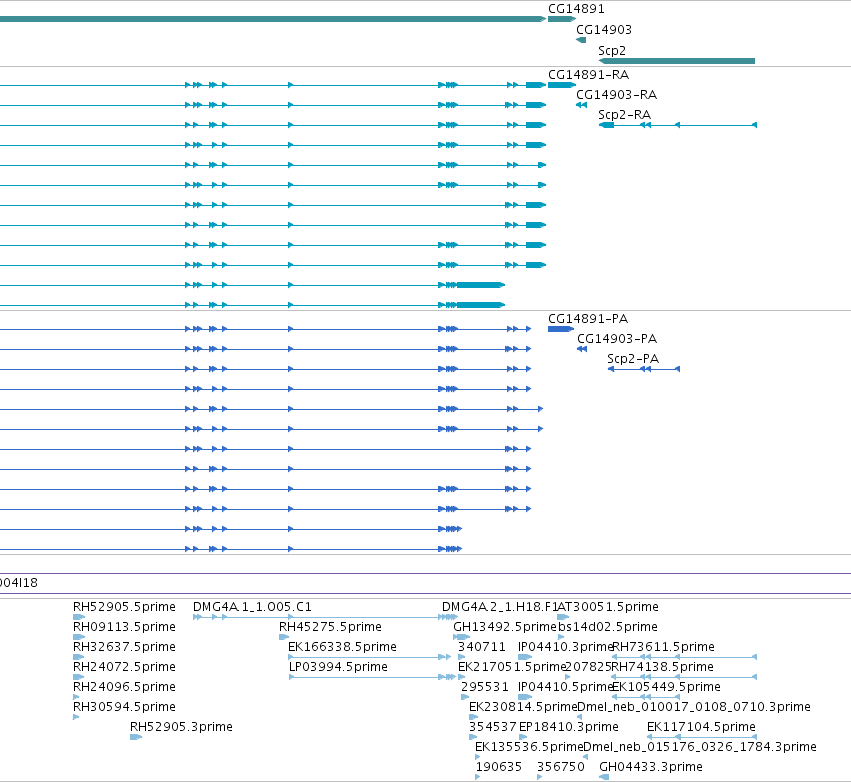Click the EK230814.5prime EST label
The image size is (851, 782).
coord(523,707)
